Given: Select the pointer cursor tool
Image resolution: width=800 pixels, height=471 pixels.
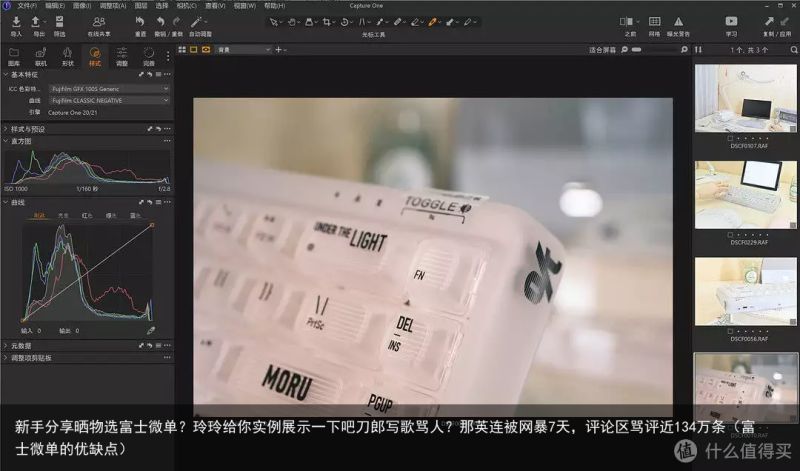Looking at the screenshot, I should point(274,22).
